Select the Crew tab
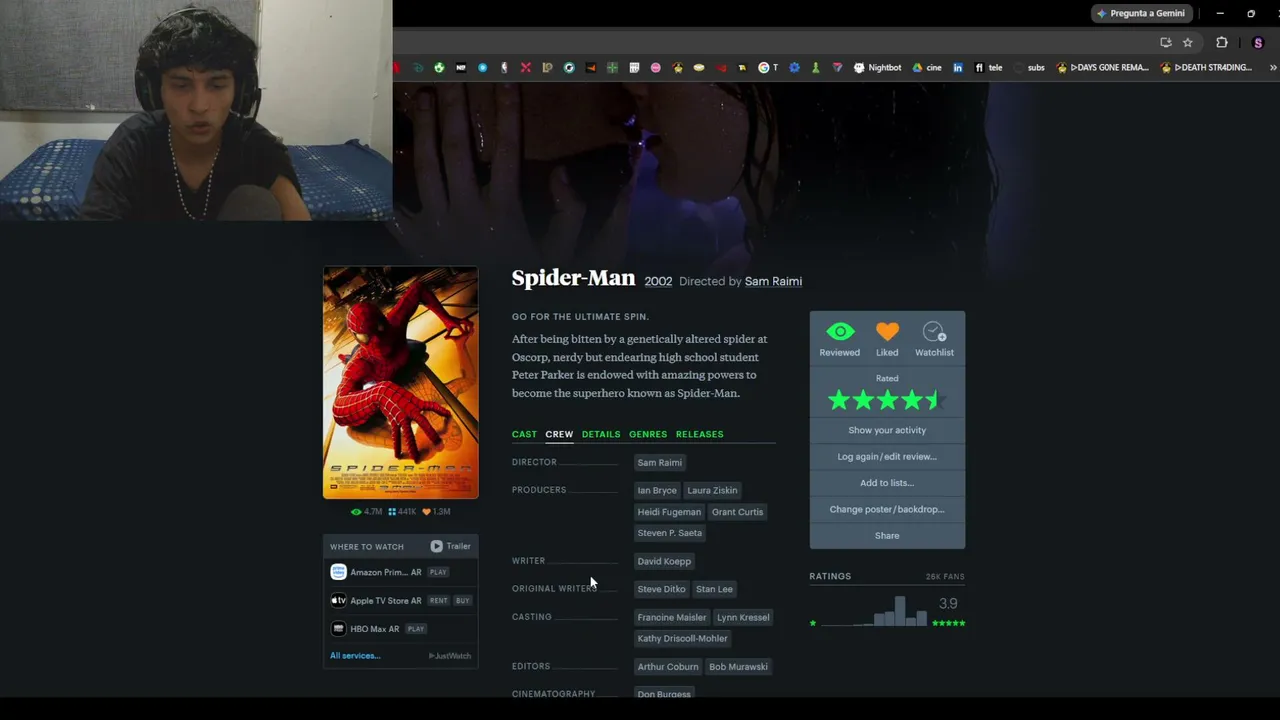Image resolution: width=1280 pixels, height=720 pixels. point(559,434)
